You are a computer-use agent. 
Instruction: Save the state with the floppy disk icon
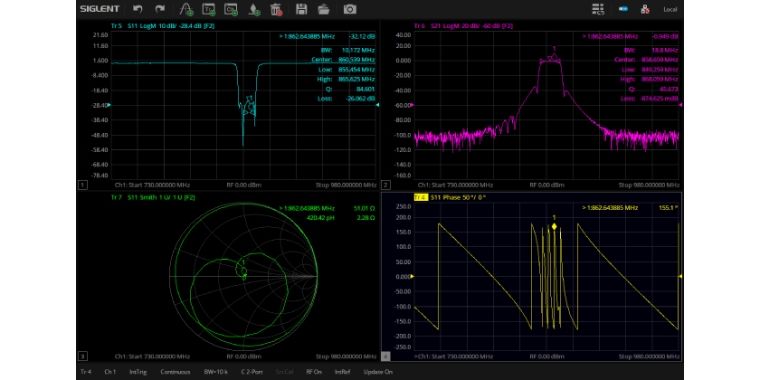tap(301, 9)
